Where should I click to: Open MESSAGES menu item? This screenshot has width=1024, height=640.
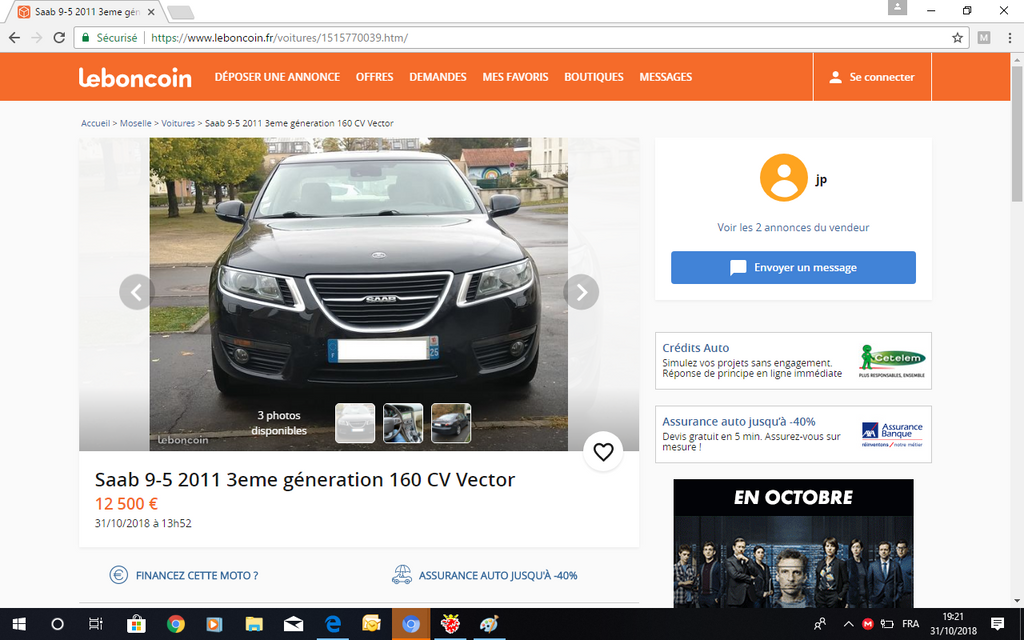665,77
